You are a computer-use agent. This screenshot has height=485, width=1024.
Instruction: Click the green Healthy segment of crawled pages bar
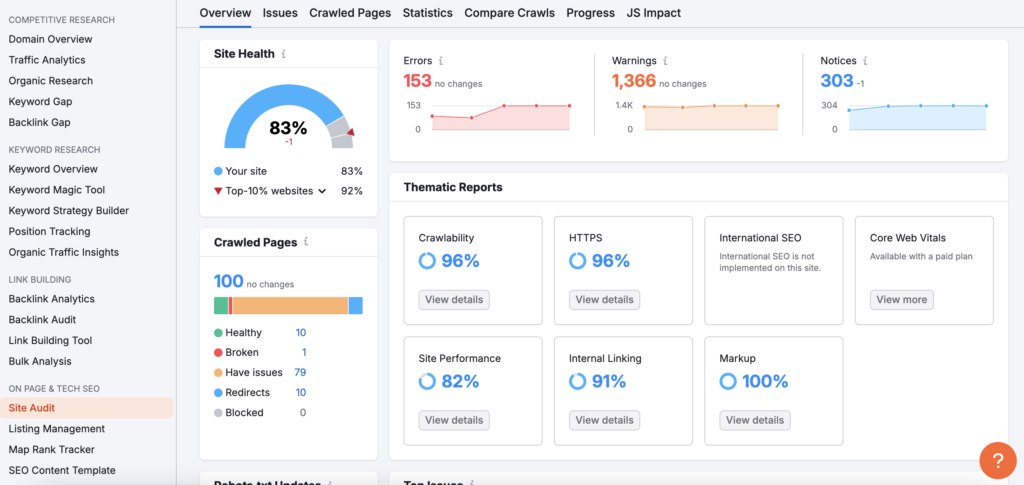point(221,305)
